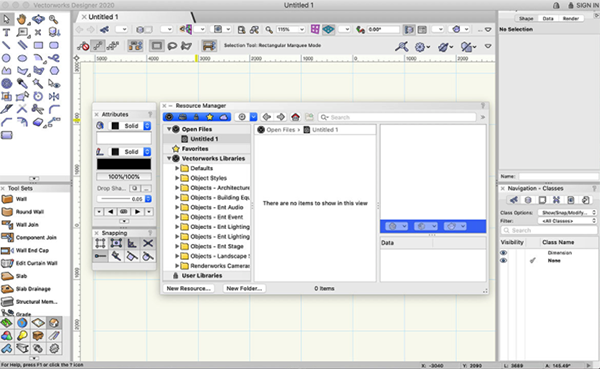
Task: Select the Text tool
Action: pos(7,32)
